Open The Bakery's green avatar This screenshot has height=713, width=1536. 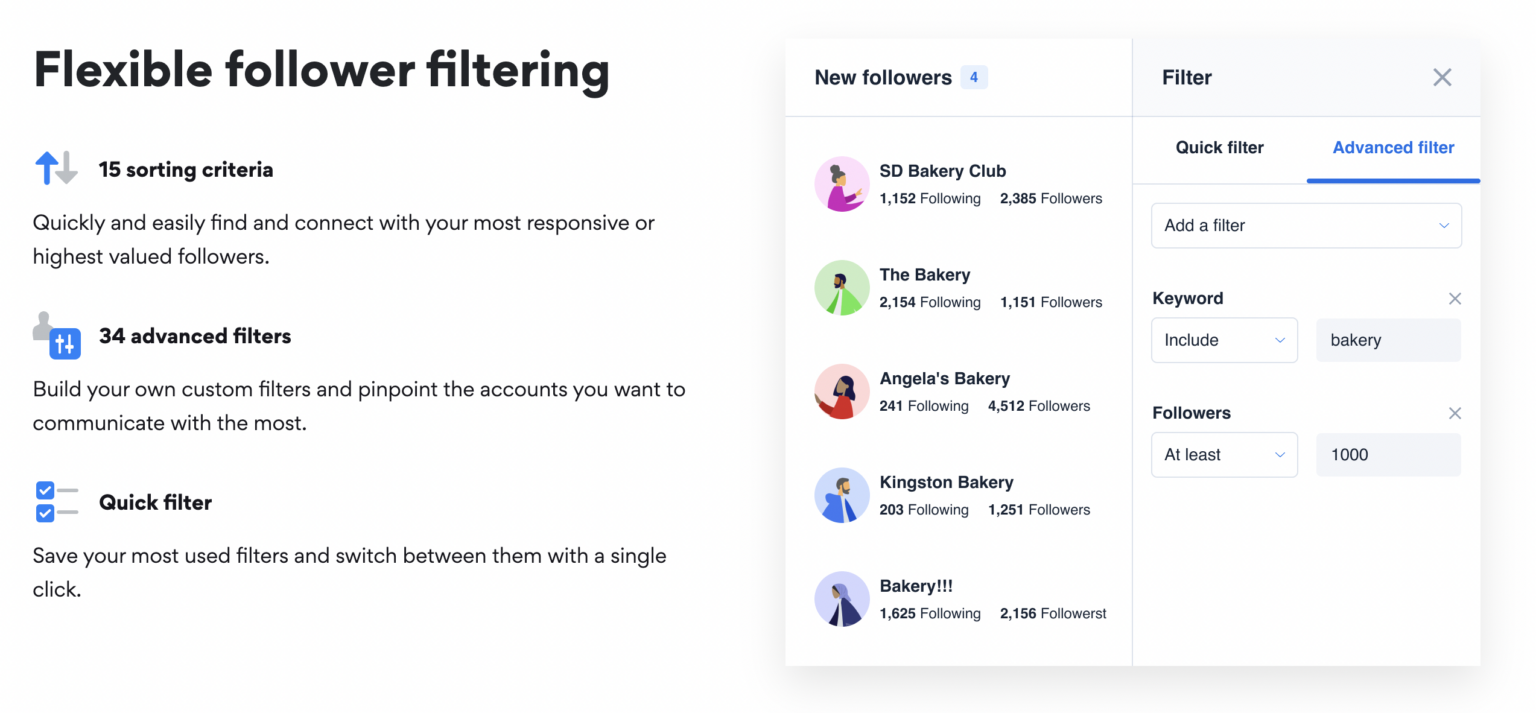[841, 288]
